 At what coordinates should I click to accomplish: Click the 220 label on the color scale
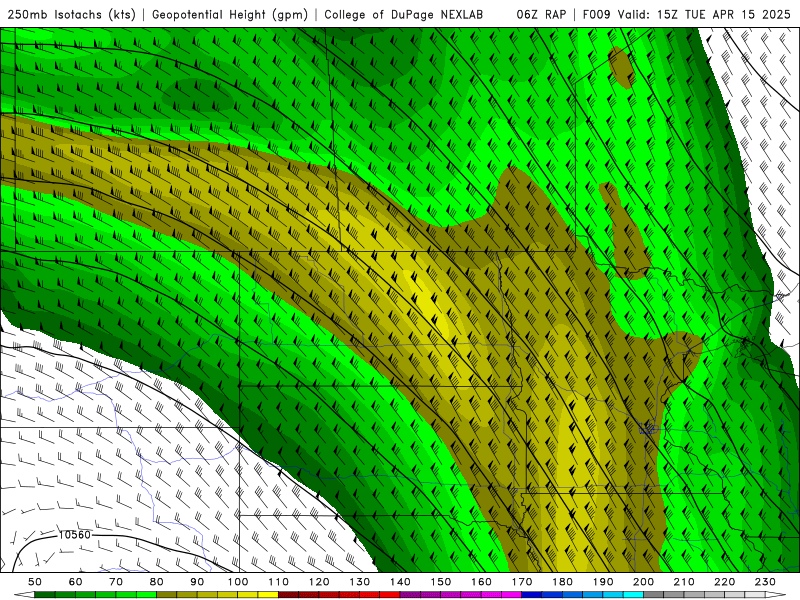pyautogui.click(x=725, y=582)
